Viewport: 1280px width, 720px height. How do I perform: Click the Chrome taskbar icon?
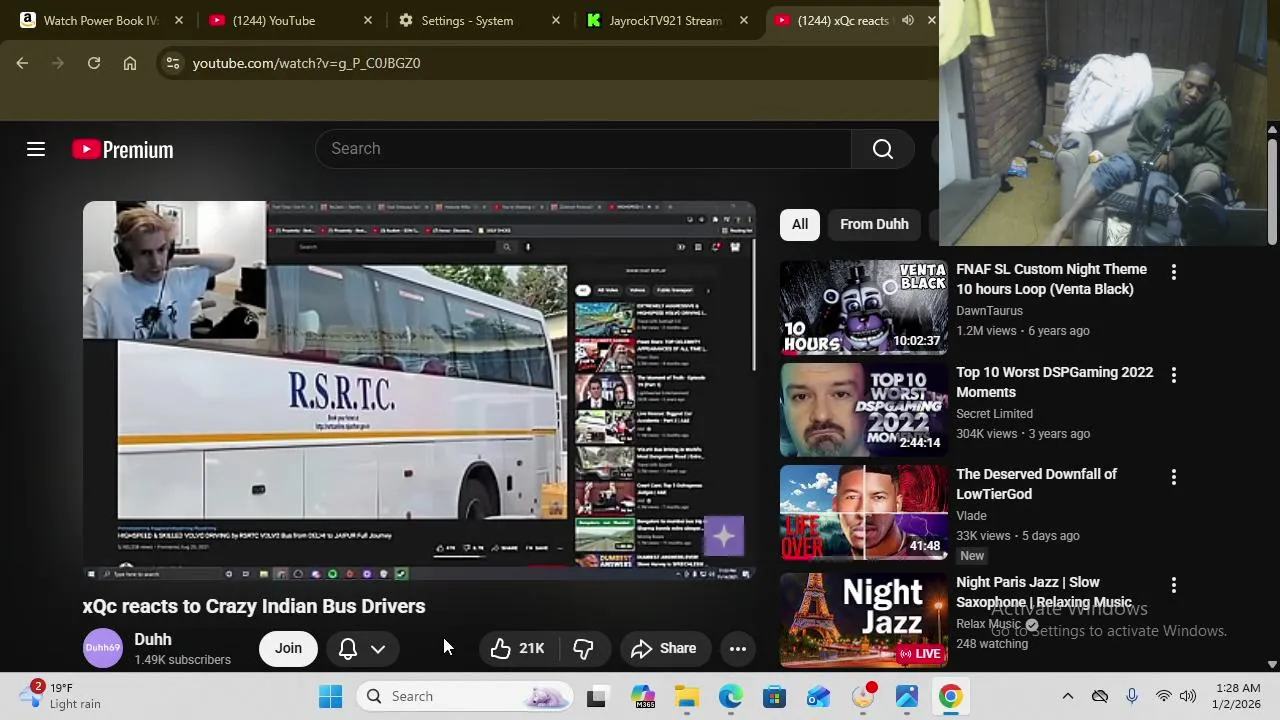pyautogui.click(x=950, y=696)
